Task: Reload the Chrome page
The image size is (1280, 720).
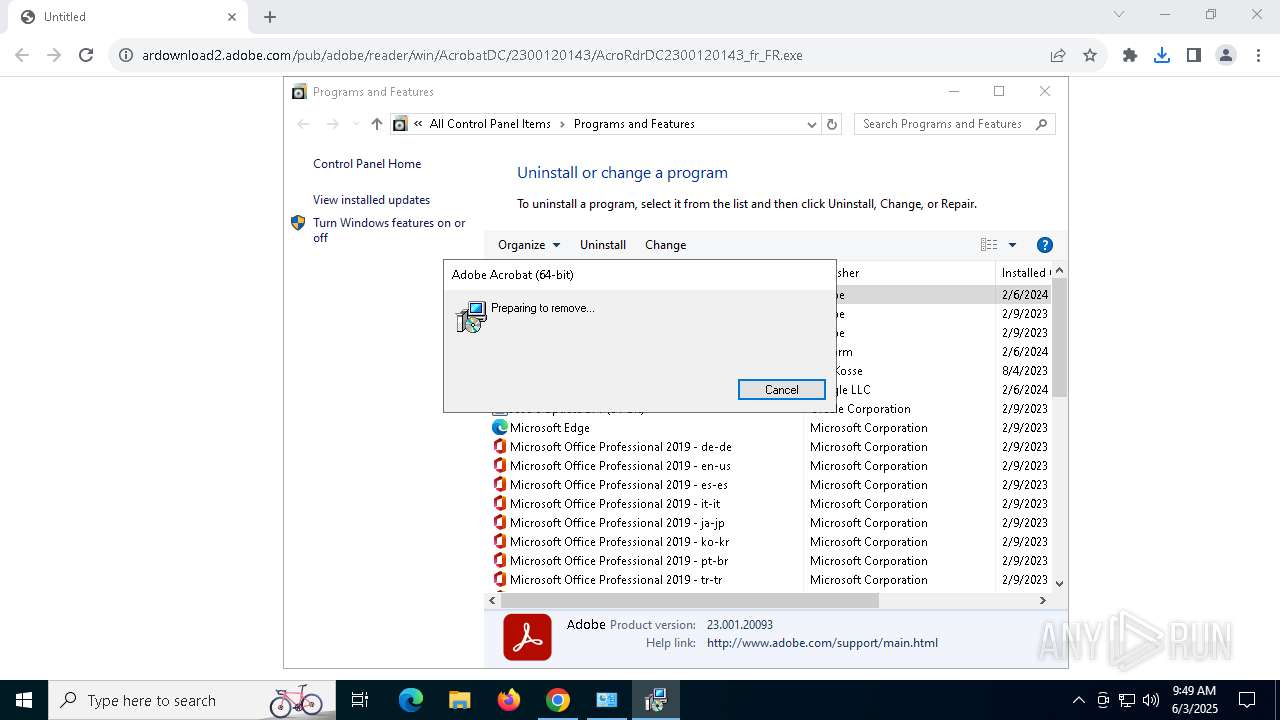Action: click(86, 55)
